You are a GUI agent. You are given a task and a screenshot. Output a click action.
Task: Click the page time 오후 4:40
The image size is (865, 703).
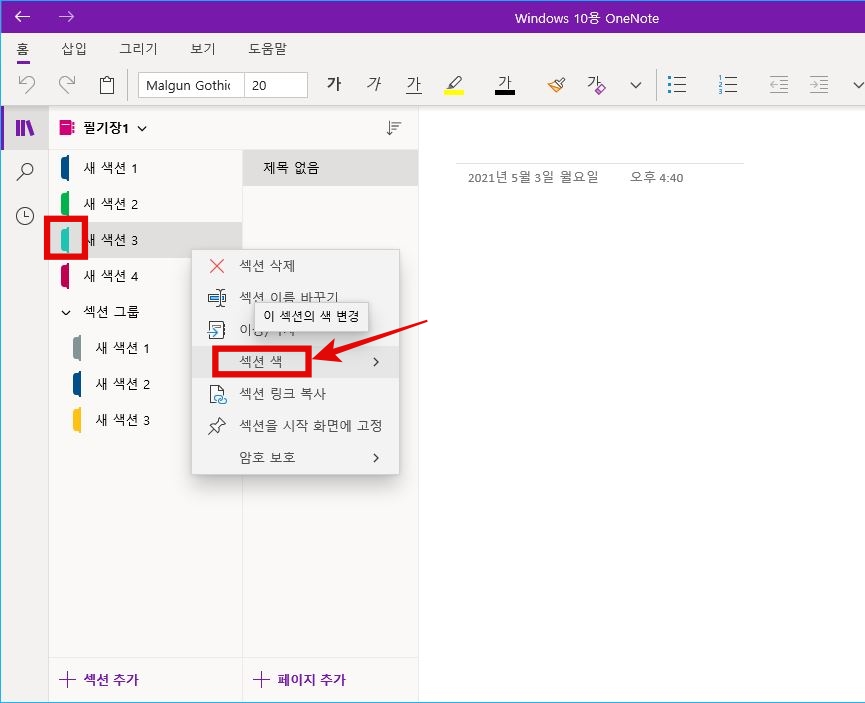pos(656,177)
